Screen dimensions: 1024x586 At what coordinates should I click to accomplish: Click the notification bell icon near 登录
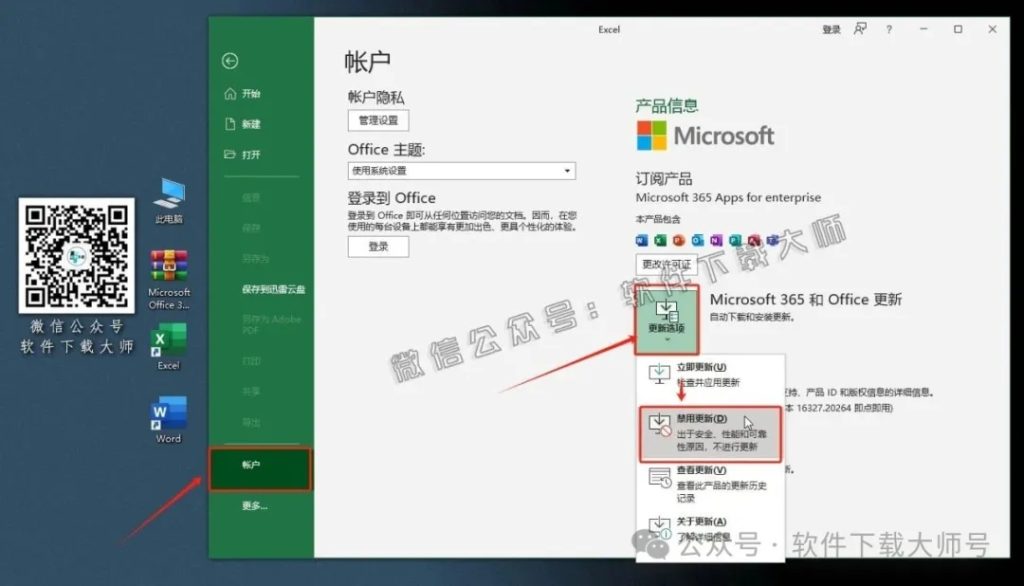[x=861, y=30]
